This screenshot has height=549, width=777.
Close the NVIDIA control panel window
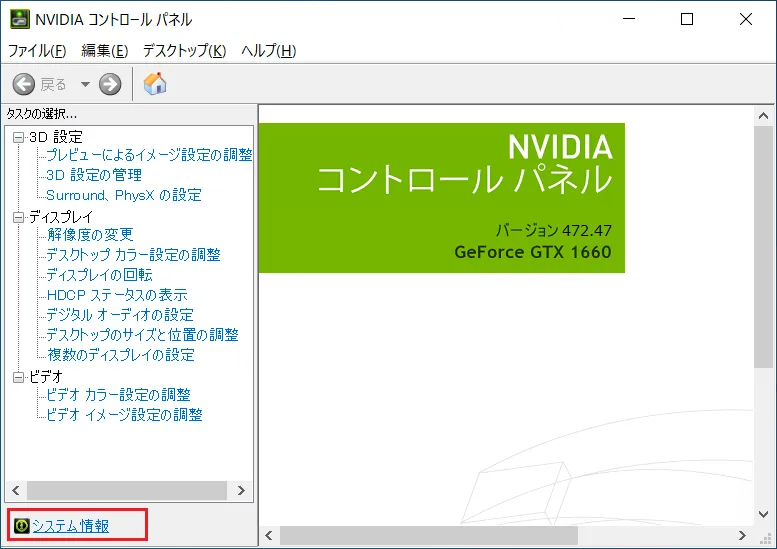[x=746, y=19]
